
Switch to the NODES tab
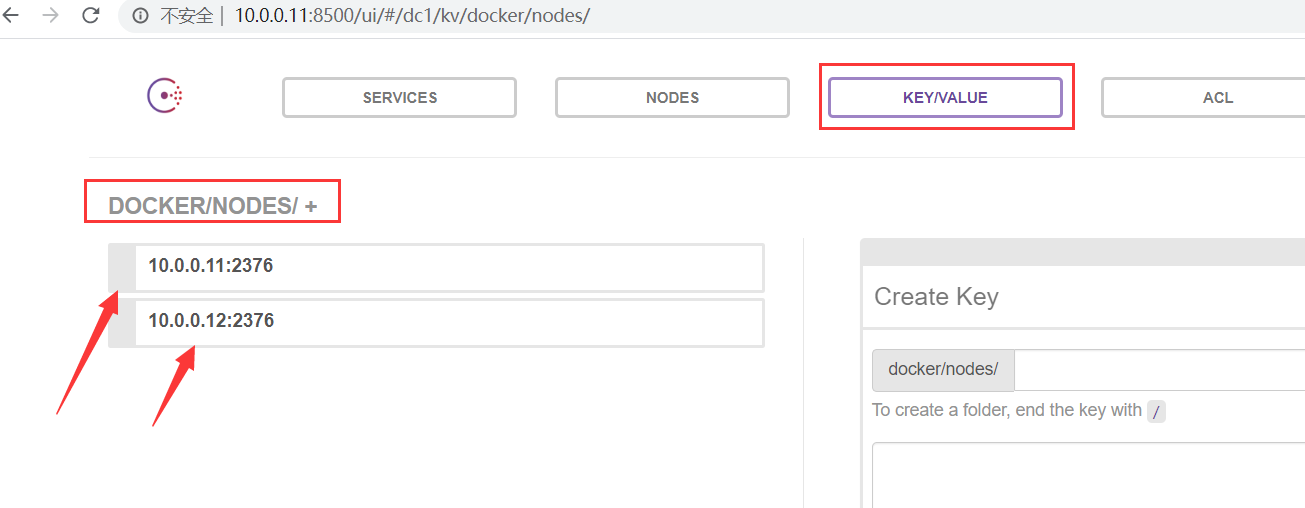[x=672, y=98]
